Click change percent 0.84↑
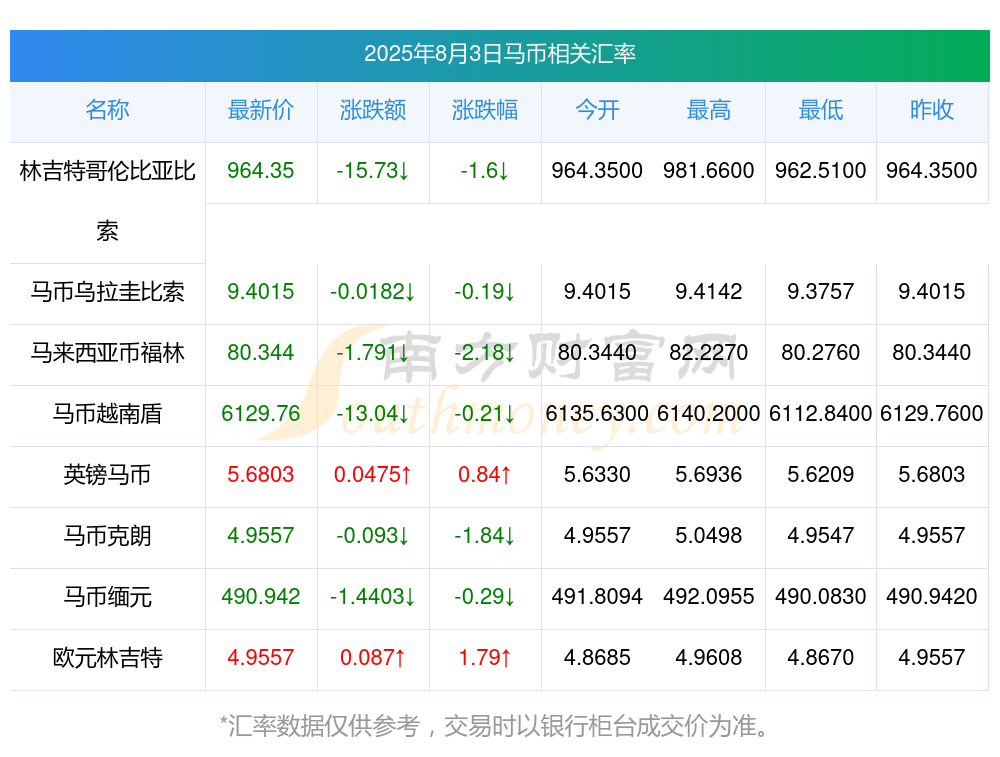The width and height of the screenshot is (1000, 757). [485, 474]
